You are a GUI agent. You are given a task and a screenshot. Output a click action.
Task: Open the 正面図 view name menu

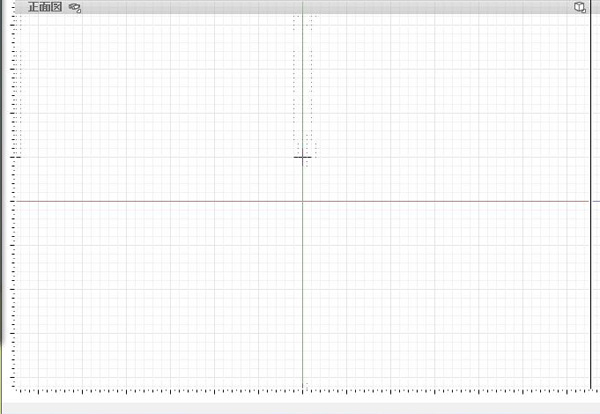(45, 7)
